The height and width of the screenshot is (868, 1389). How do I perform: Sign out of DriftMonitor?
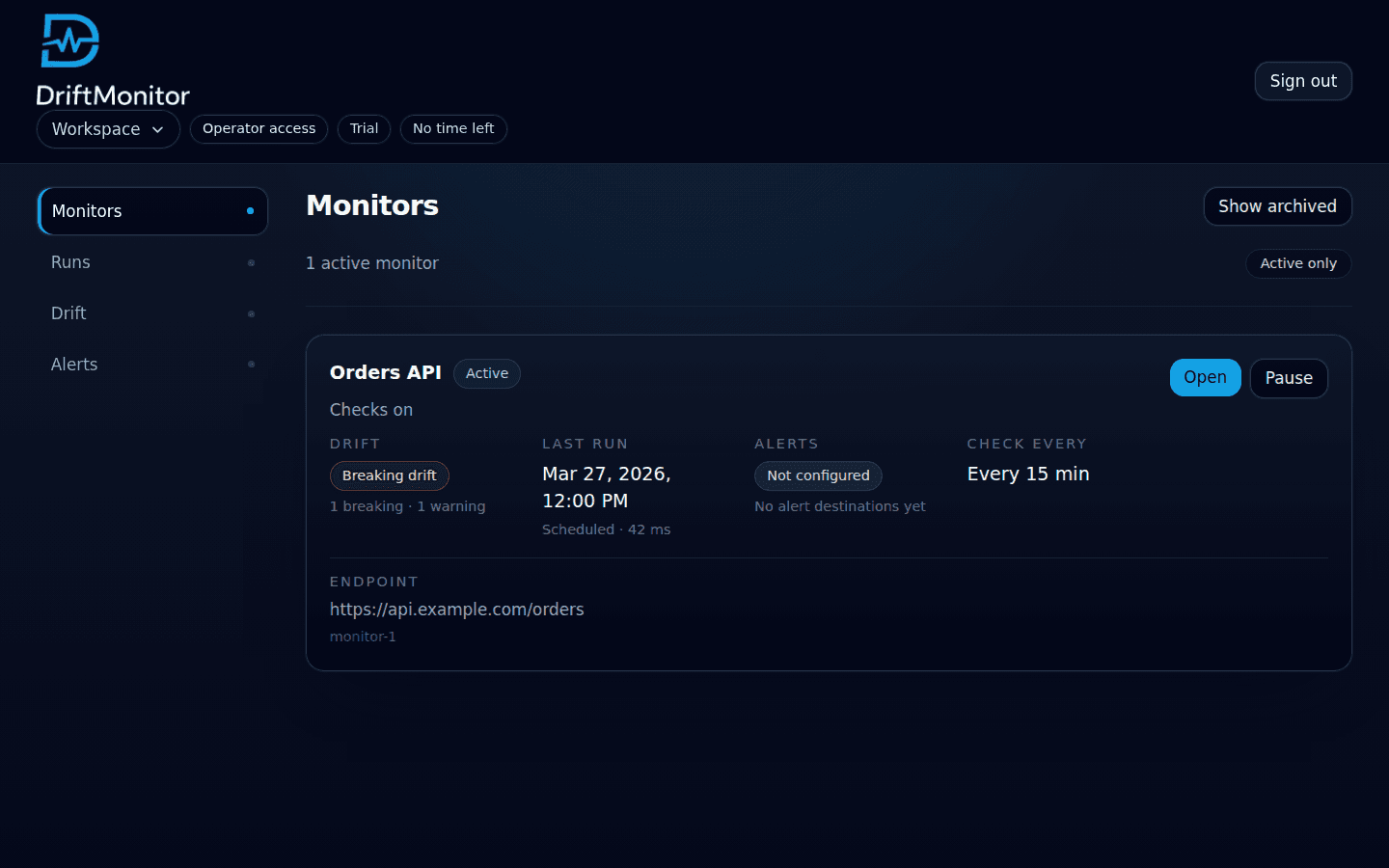click(1303, 81)
